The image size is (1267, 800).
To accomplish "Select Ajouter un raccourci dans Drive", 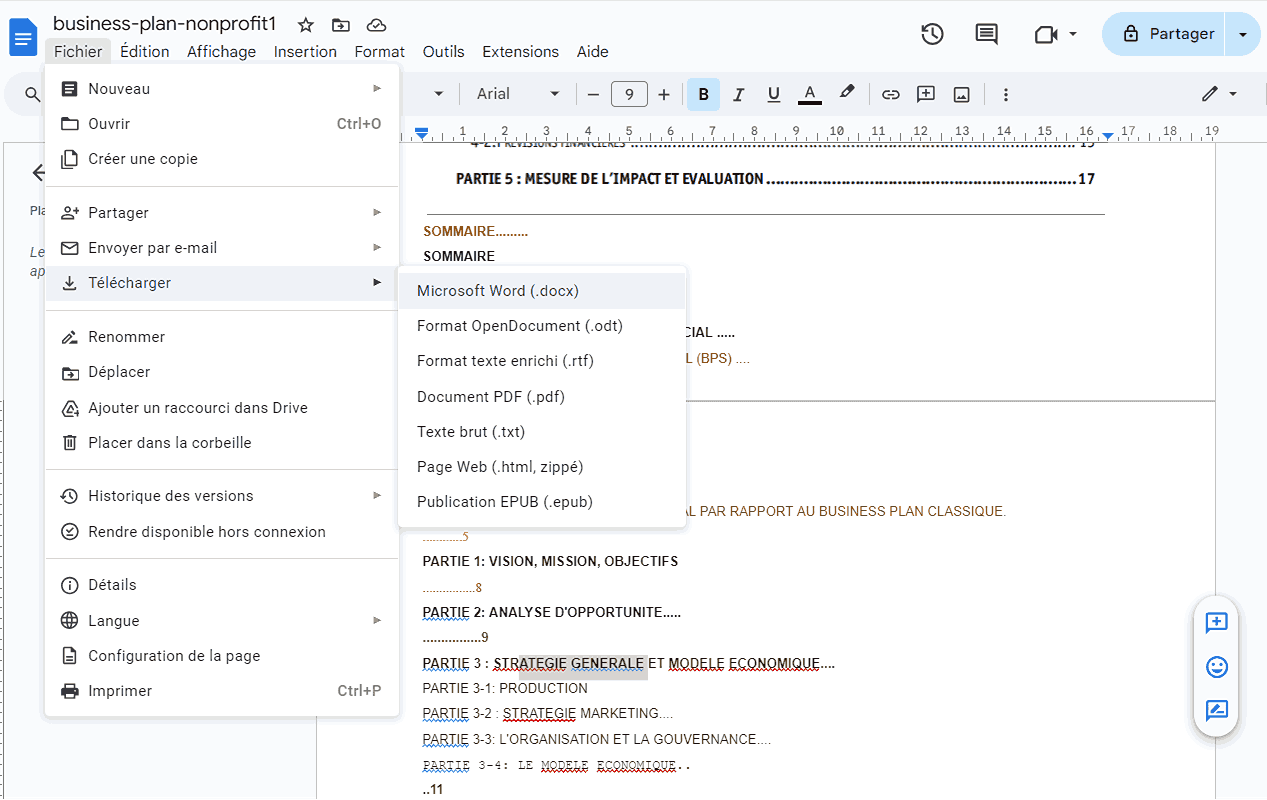I will tap(222, 408).
